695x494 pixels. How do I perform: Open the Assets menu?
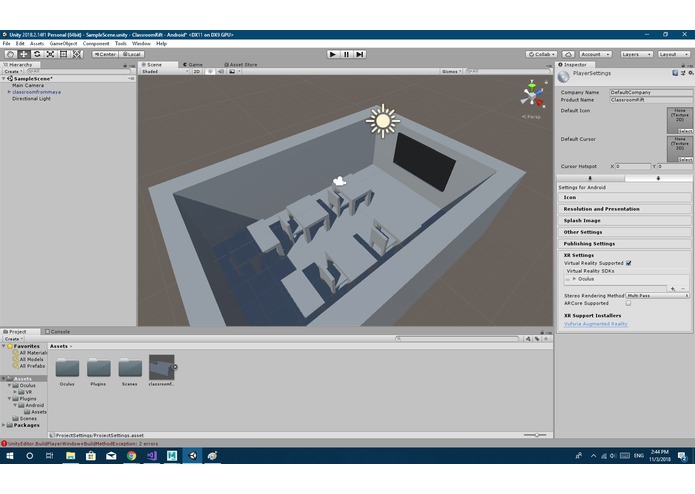pos(37,43)
